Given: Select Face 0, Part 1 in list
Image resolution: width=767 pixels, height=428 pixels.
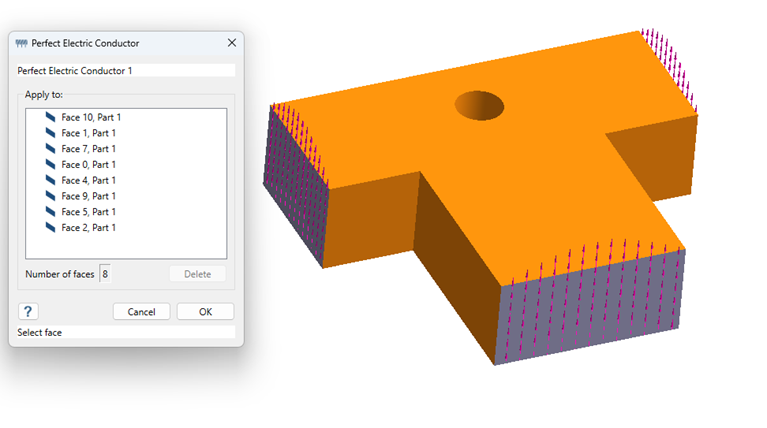Looking at the screenshot, I should coord(89,164).
